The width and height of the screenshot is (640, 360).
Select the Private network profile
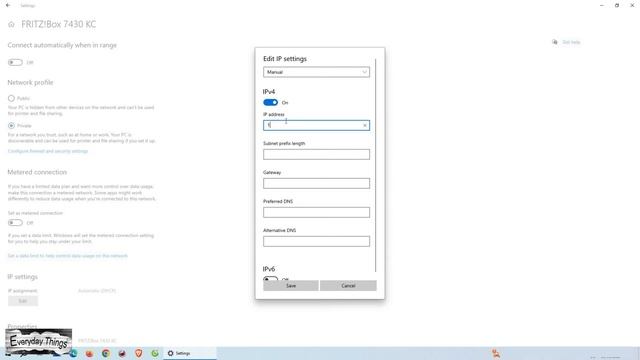tap(11, 126)
